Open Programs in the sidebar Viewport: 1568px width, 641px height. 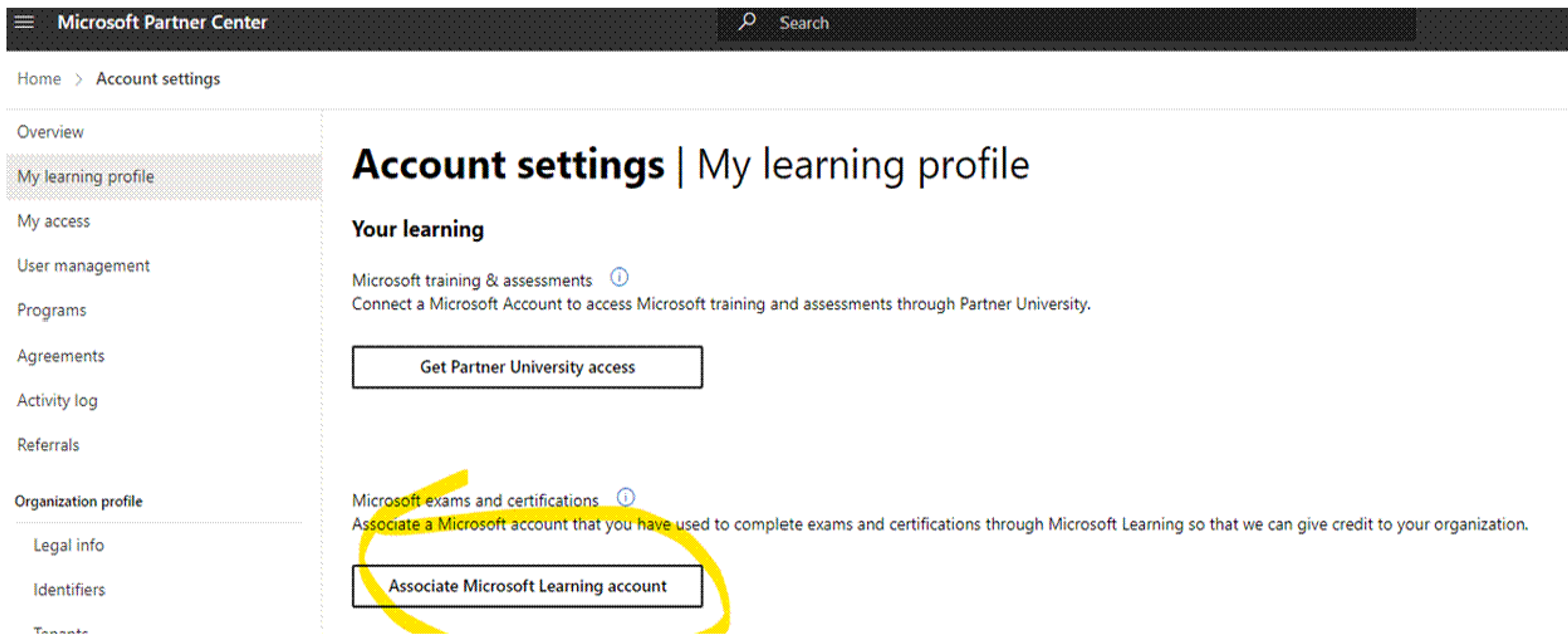(x=52, y=310)
